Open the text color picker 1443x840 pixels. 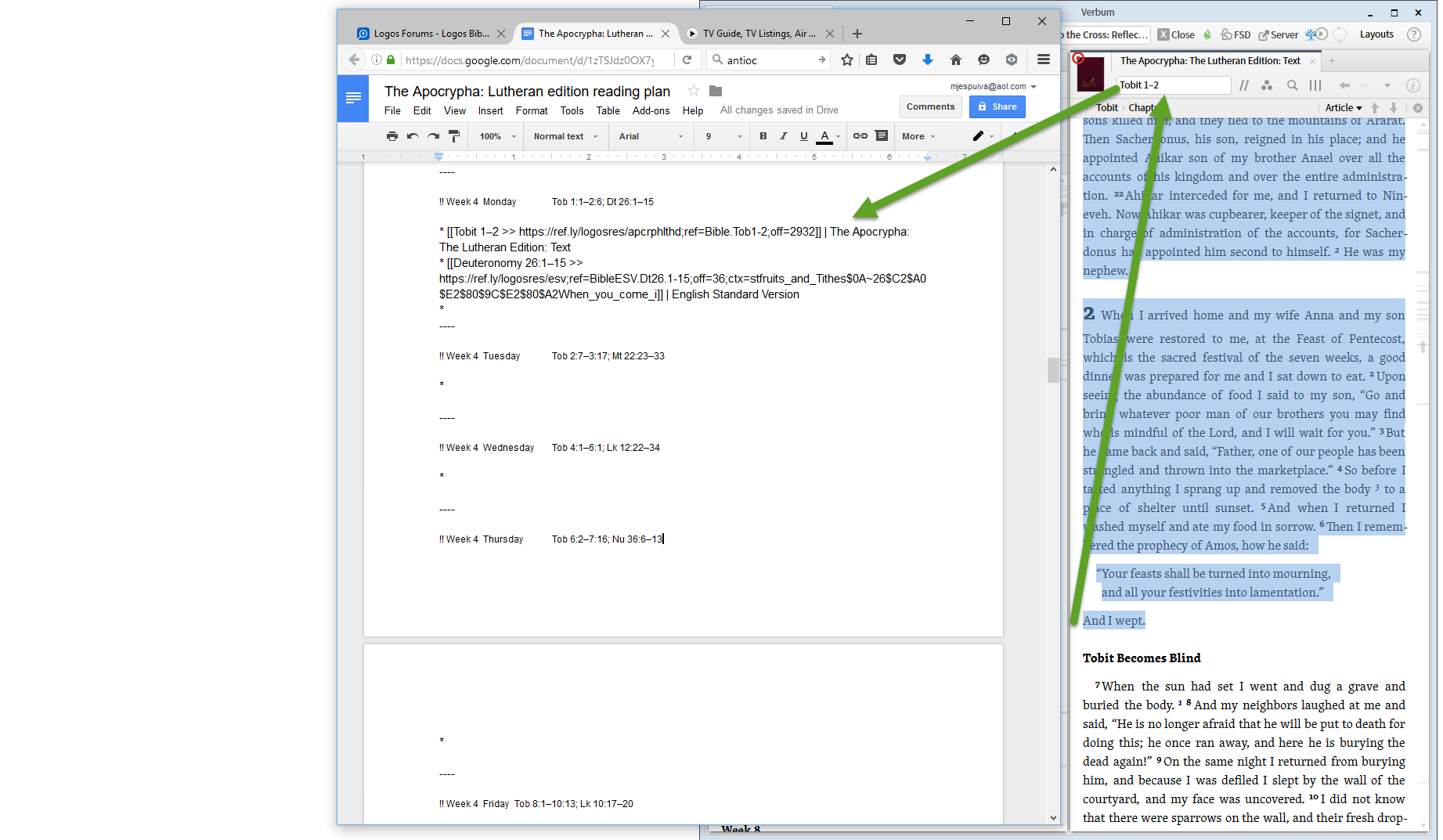(x=828, y=136)
